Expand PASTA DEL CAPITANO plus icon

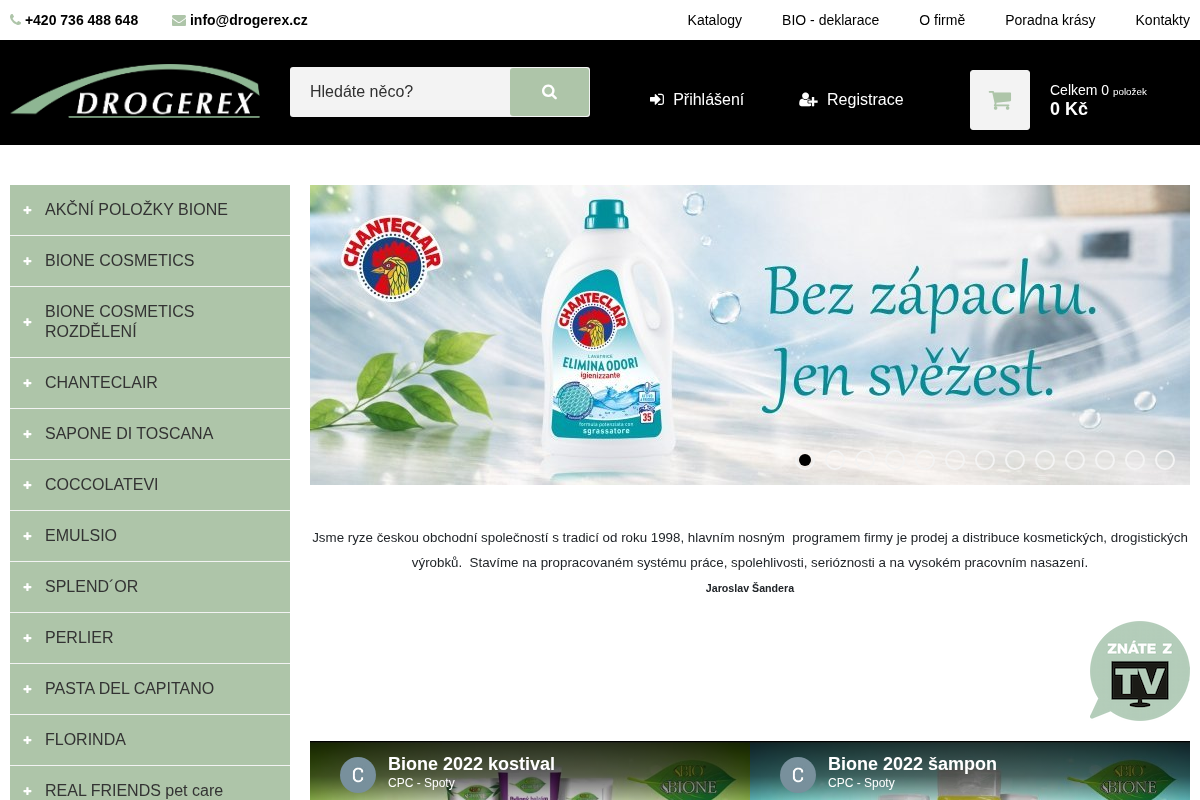tap(27, 689)
